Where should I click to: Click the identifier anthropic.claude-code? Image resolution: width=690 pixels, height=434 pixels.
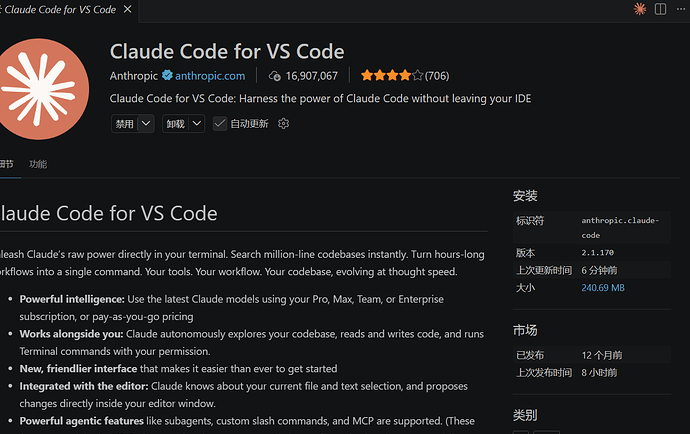[x=620, y=228]
